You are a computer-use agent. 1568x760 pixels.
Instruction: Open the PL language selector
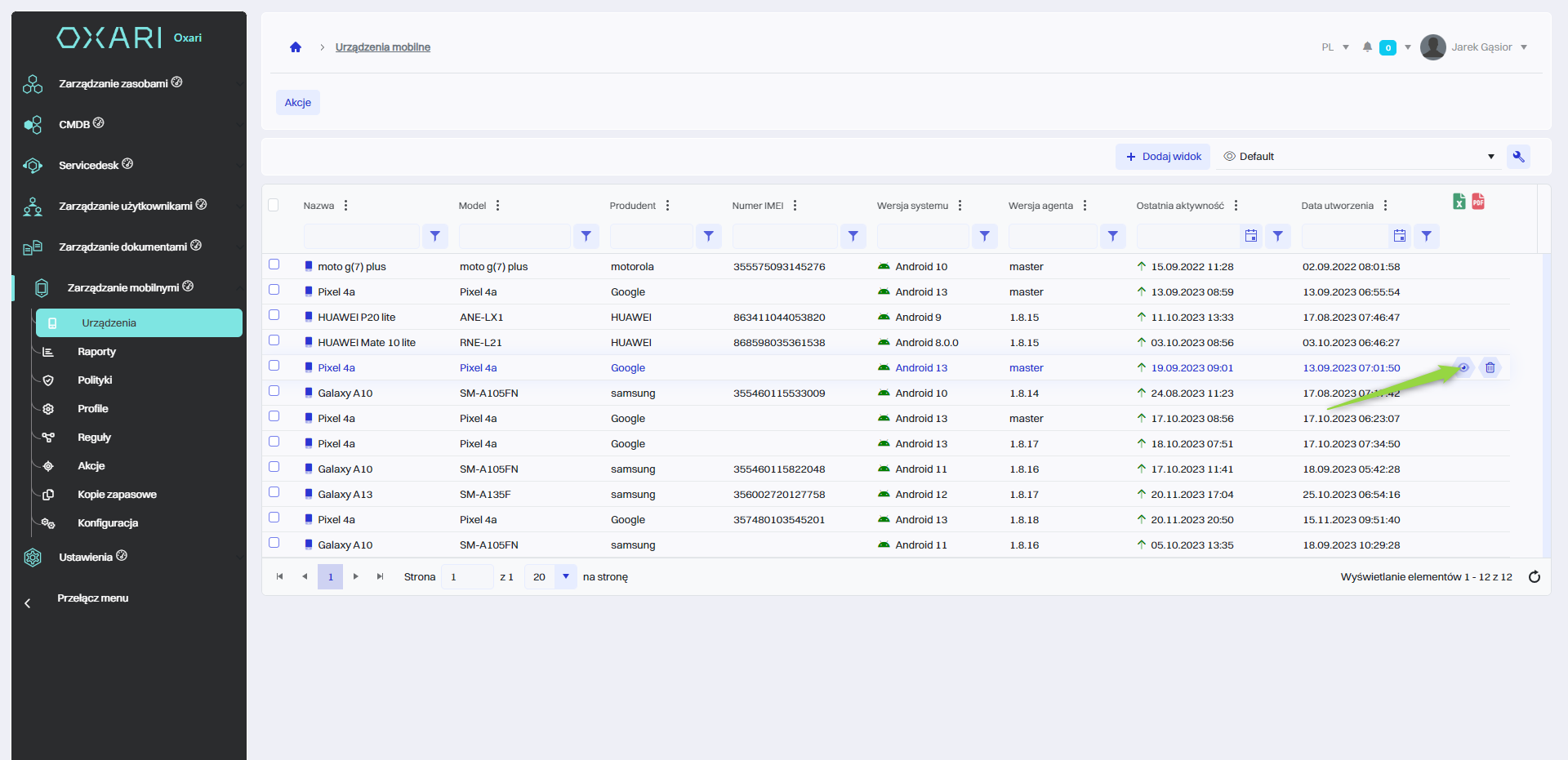1334,47
